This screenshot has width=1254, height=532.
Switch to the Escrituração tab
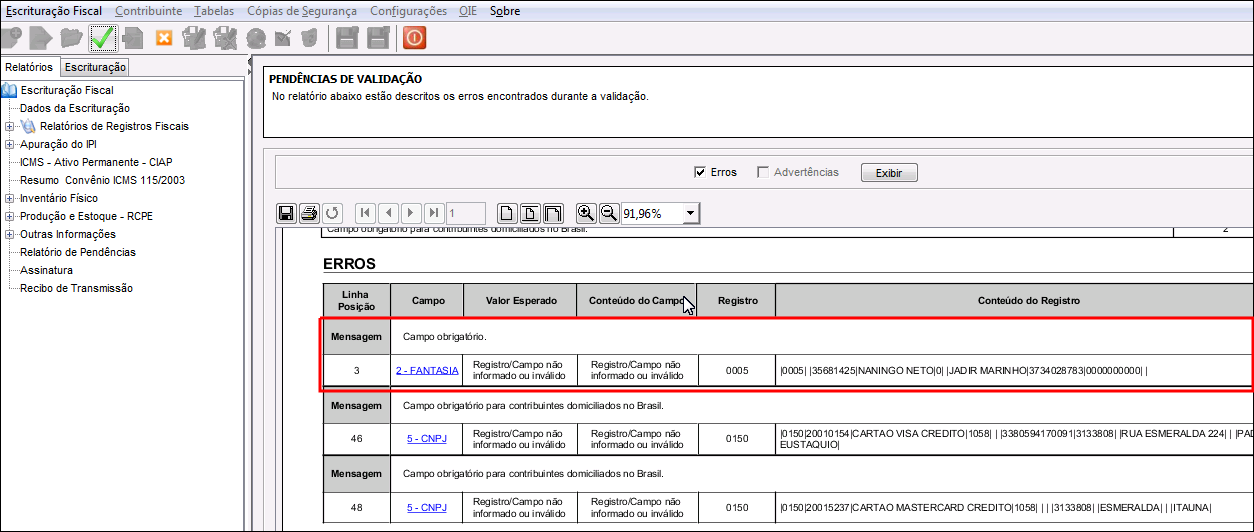95,67
